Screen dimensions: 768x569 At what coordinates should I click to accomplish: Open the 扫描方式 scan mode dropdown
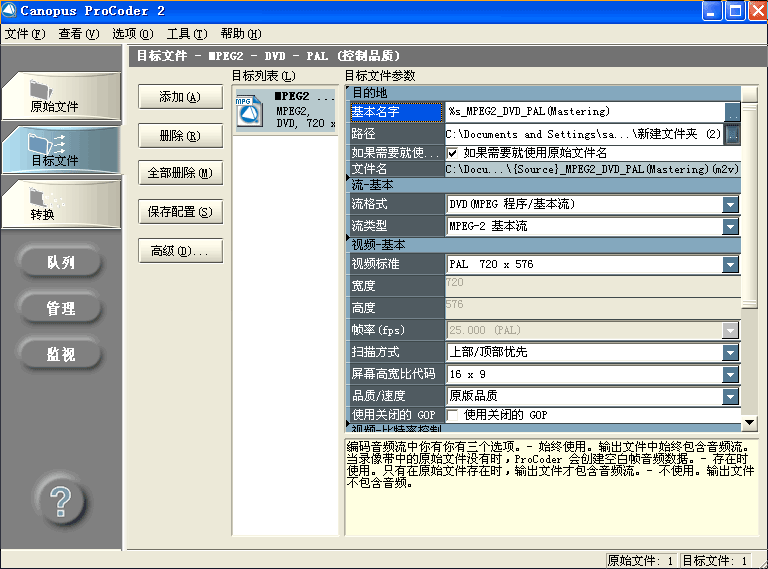[x=730, y=352]
